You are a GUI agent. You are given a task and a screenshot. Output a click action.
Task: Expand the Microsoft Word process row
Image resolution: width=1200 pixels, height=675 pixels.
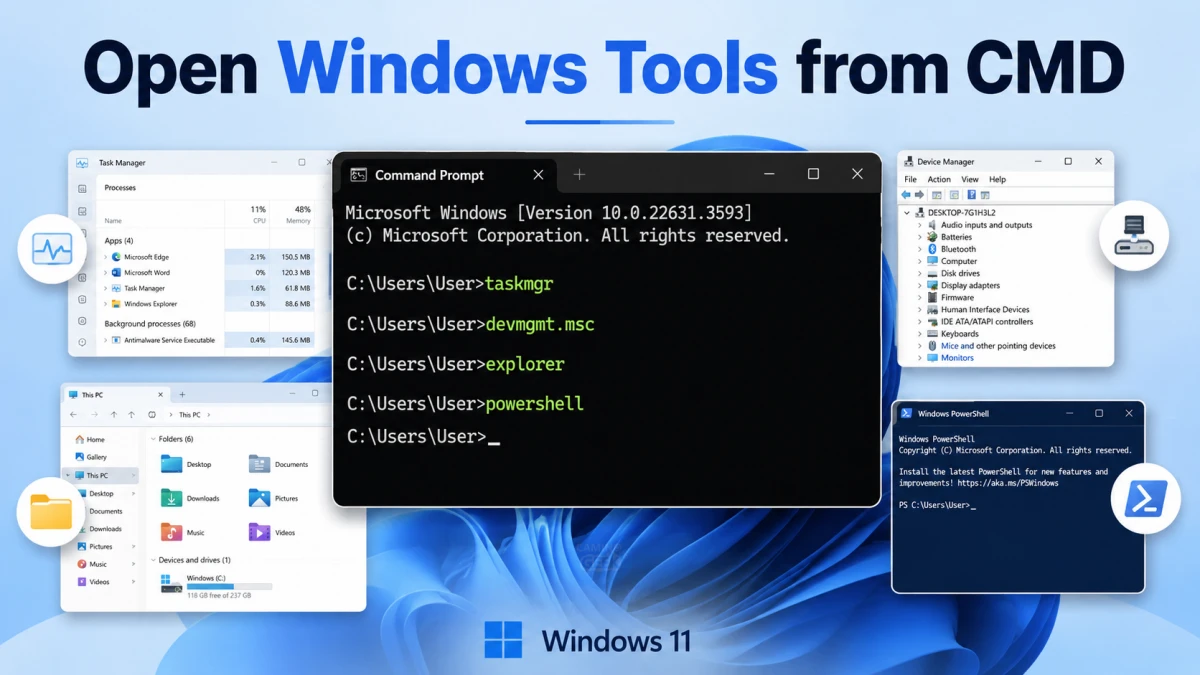pyautogui.click(x=106, y=273)
